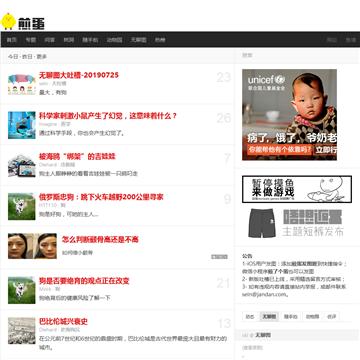This screenshot has width=360, height=360.
Task: Click the newspaper thumbnail for the kidnapped Chihuahua story
Action: (x=22, y=166)
